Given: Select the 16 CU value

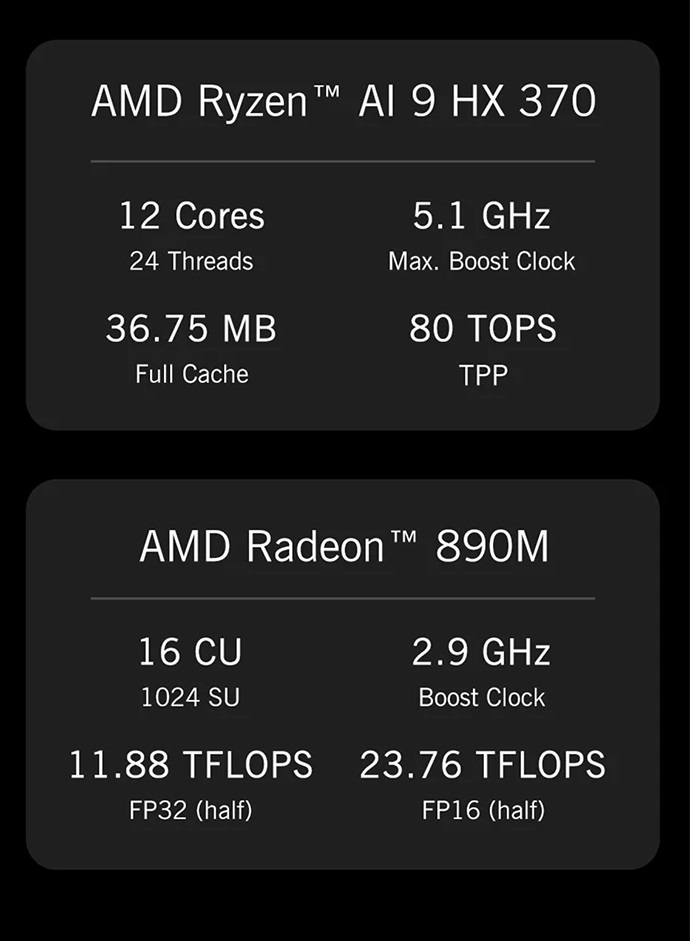Looking at the screenshot, I should click(190, 652).
